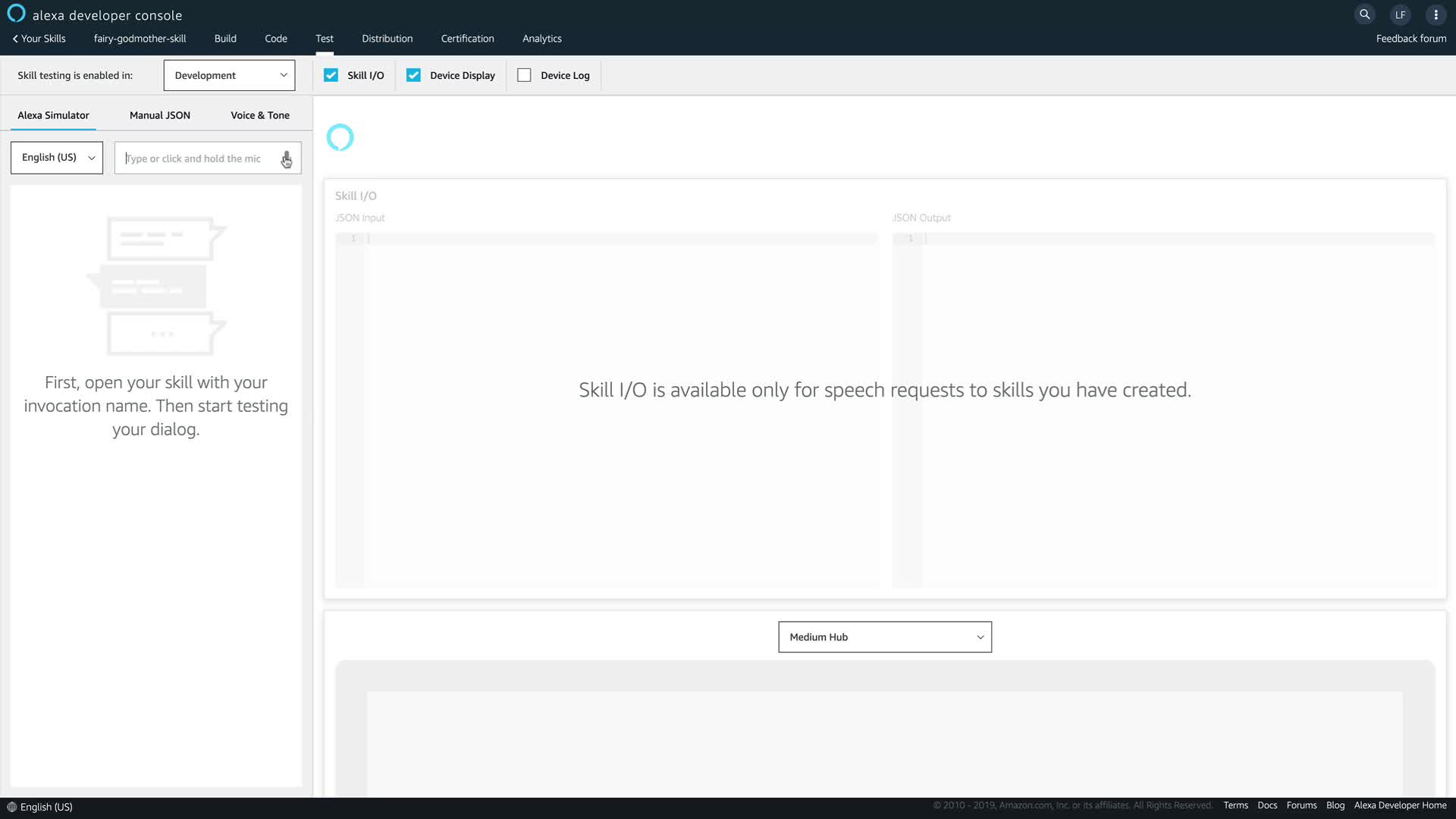Open the Medium Hub device dropdown
The image size is (1456, 819).
pos(884,637)
